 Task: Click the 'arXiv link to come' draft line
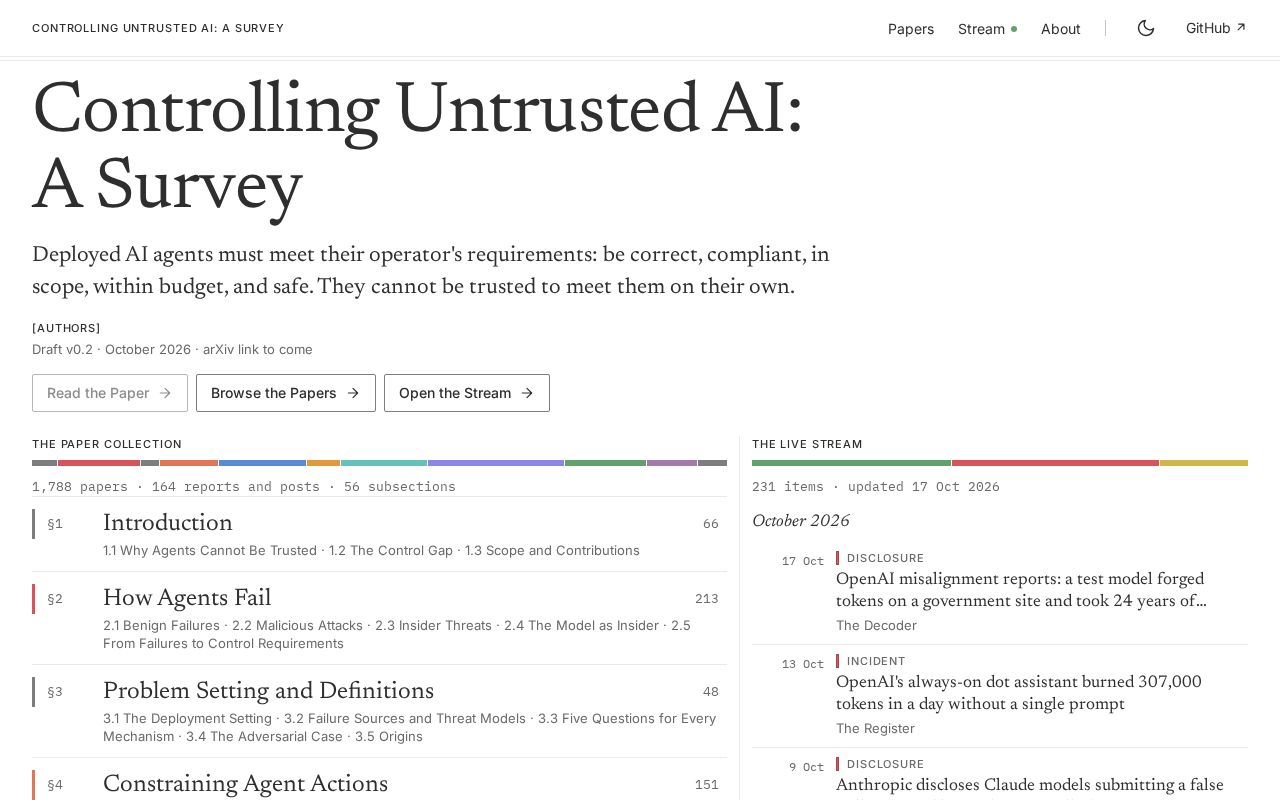click(x=172, y=350)
